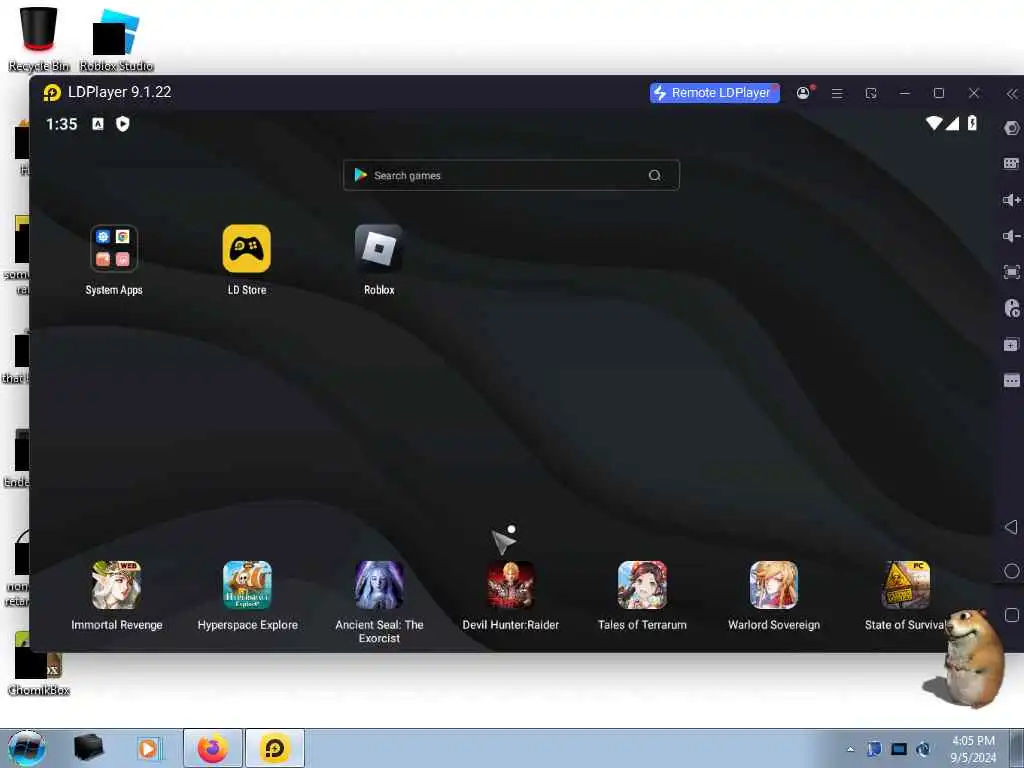Open media player taskbar icon
The width and height of the screenshot is (1024, 768).
point(149,748)
